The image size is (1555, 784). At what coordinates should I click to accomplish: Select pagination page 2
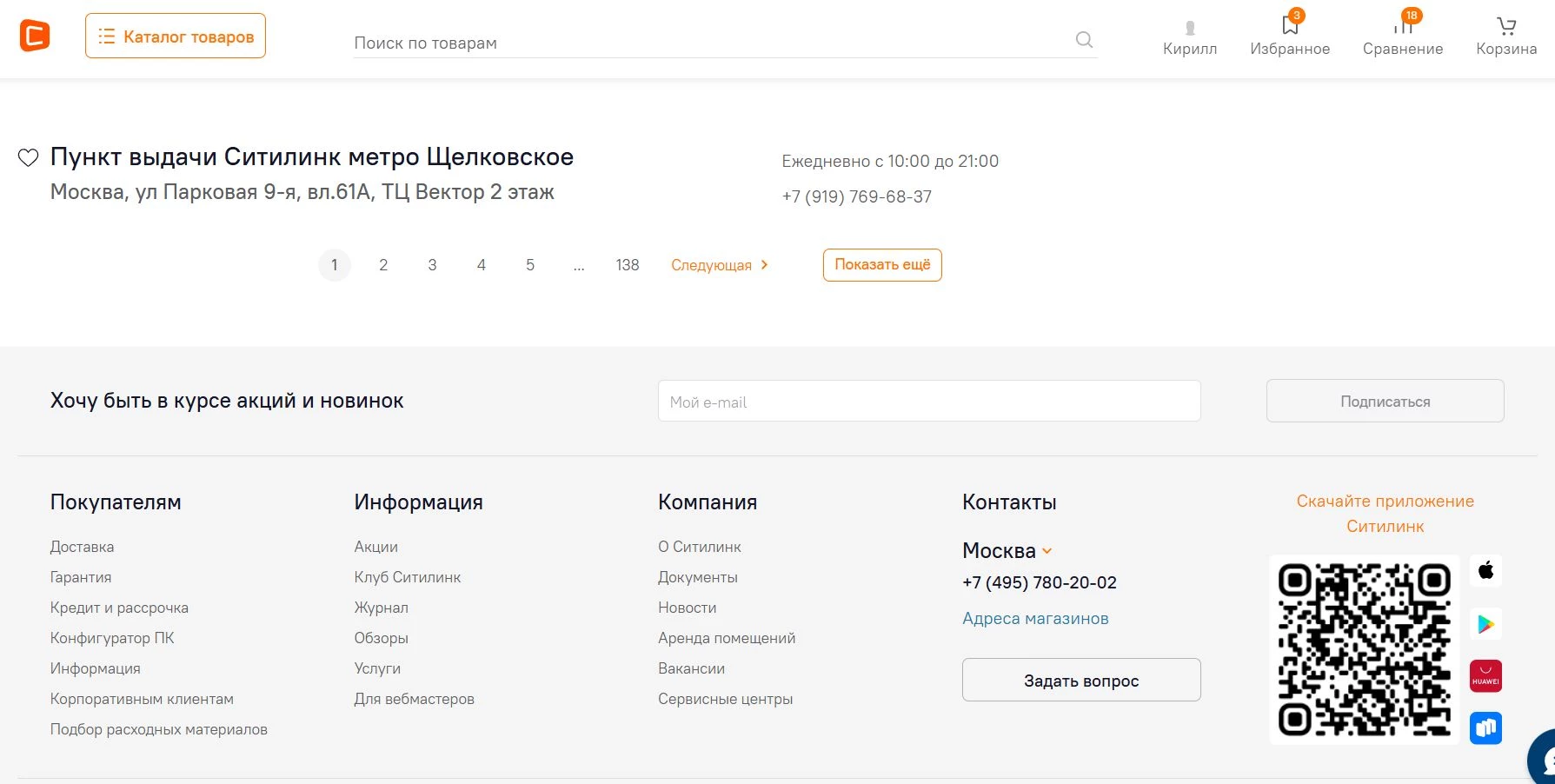[x=383, y=265]
